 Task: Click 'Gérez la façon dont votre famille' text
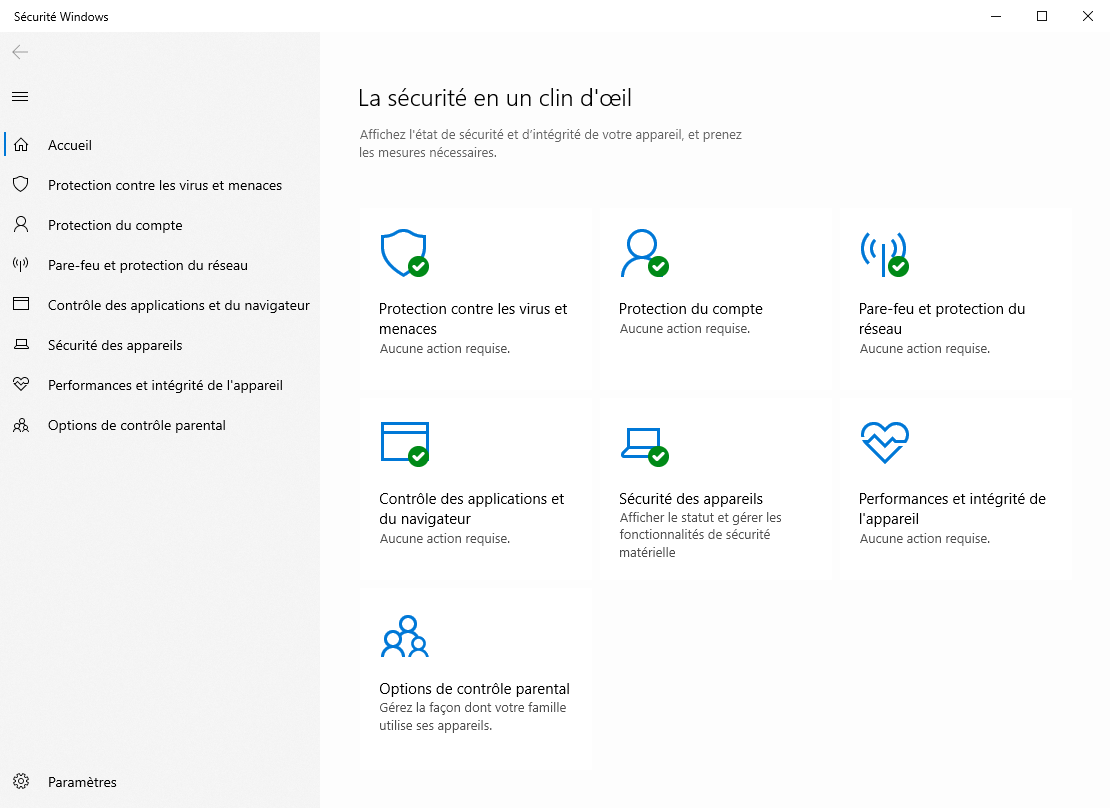click(472, 716)
